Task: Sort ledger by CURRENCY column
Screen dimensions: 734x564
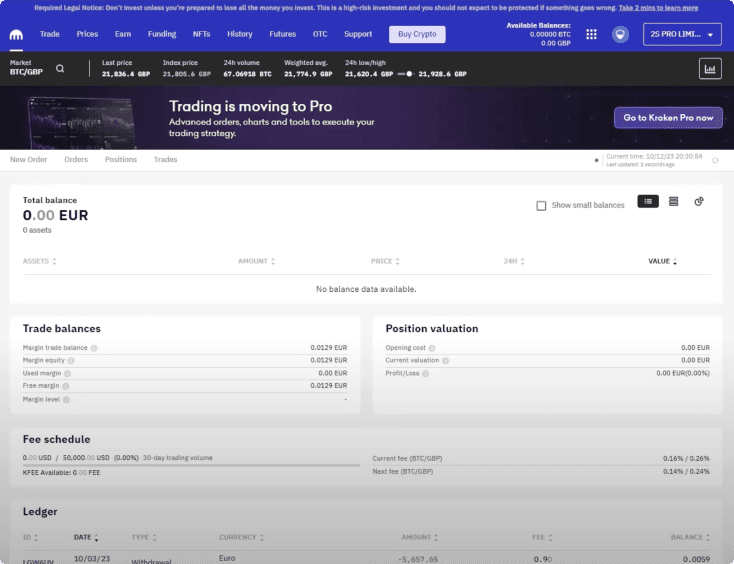Action: [241, 537]
